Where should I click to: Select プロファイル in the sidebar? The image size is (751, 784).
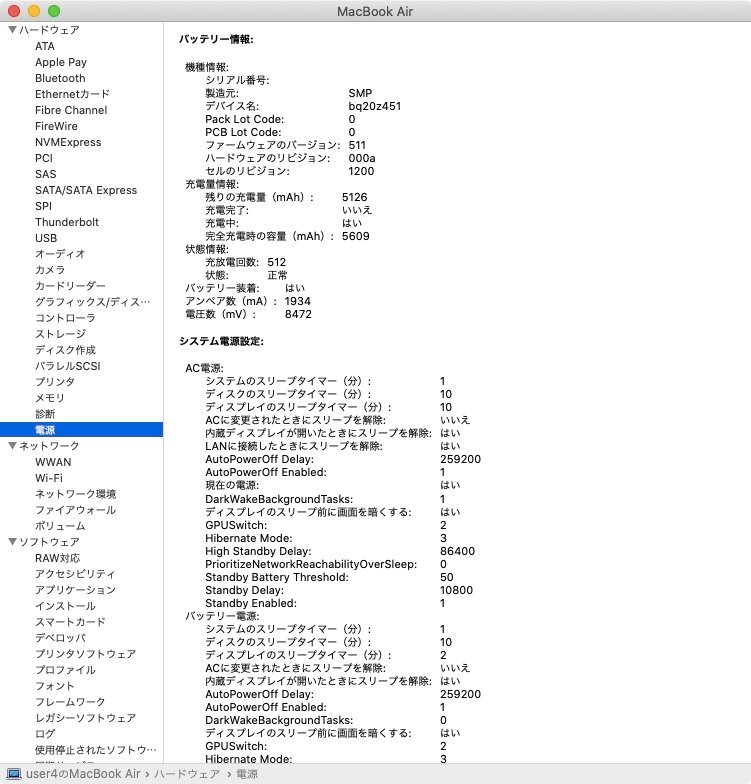pos(65,670)
